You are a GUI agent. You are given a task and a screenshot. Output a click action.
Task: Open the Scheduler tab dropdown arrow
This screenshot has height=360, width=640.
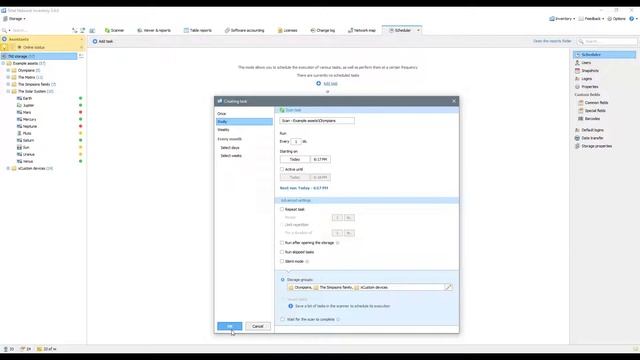pyautogui.click(x=418, y=30)
